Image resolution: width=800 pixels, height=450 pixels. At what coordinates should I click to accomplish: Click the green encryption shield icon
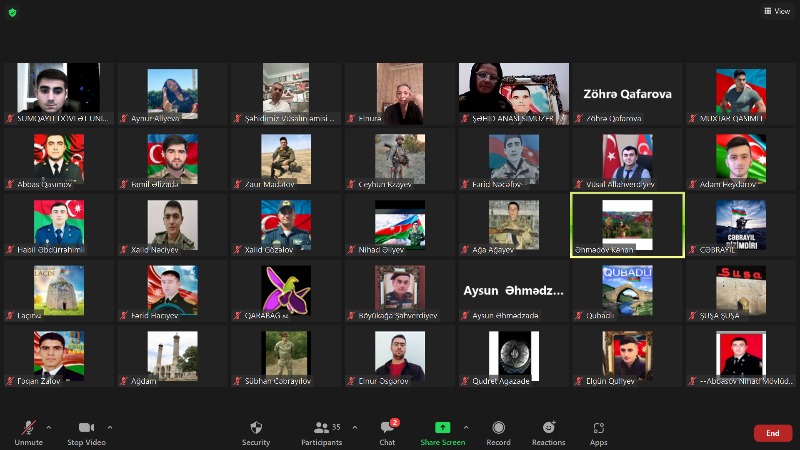[11, 12]
